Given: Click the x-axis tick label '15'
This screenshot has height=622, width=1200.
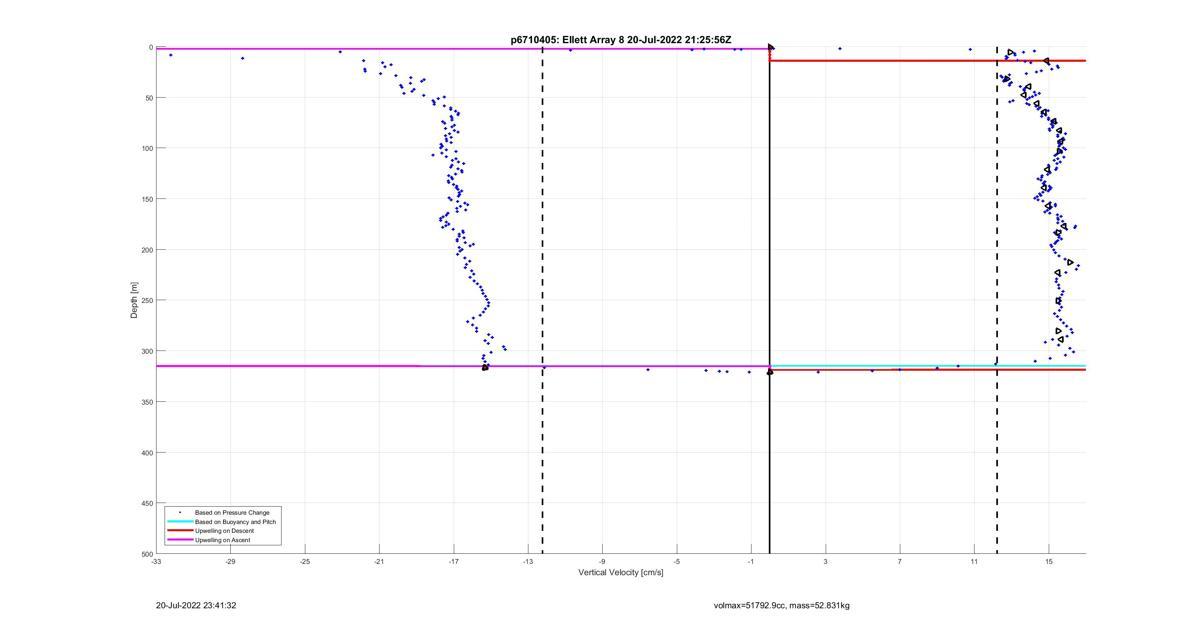Looking at the screenshot, I should click(1049, 561).
